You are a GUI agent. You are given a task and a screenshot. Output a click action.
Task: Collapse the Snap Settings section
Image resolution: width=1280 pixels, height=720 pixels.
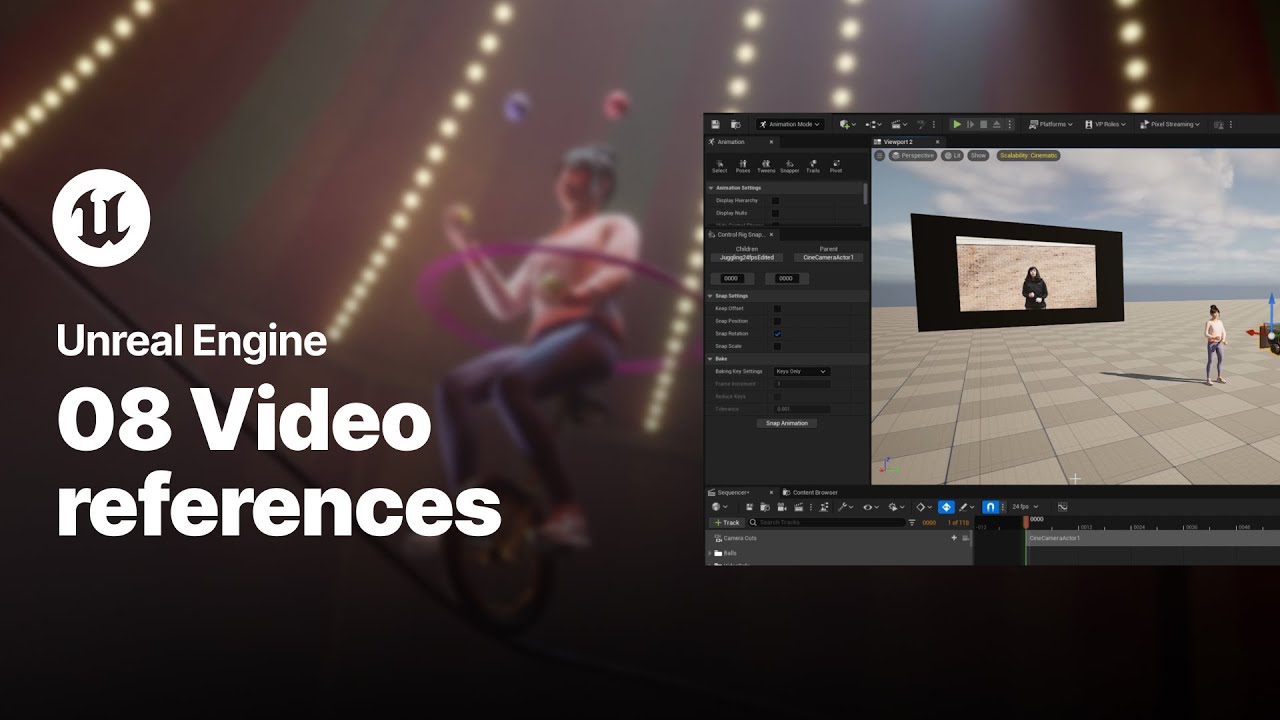point(711,296)
